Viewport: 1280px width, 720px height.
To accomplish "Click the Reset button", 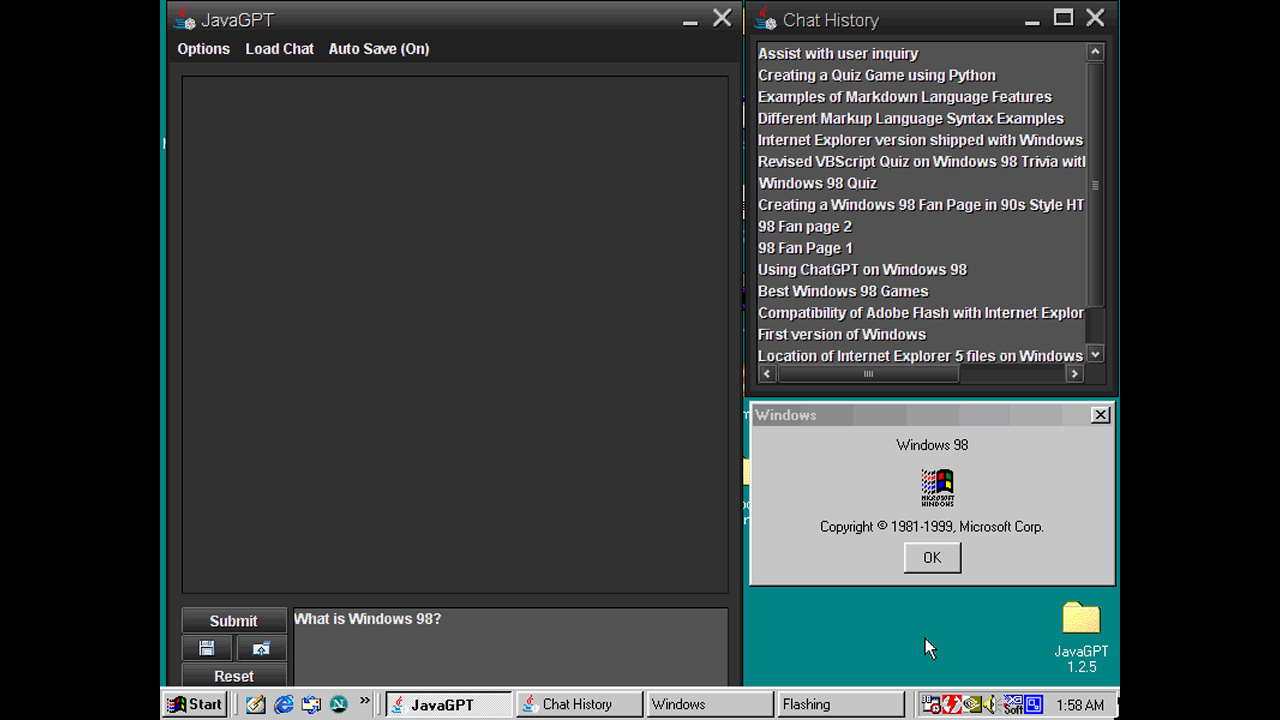I will pos(234,675).
